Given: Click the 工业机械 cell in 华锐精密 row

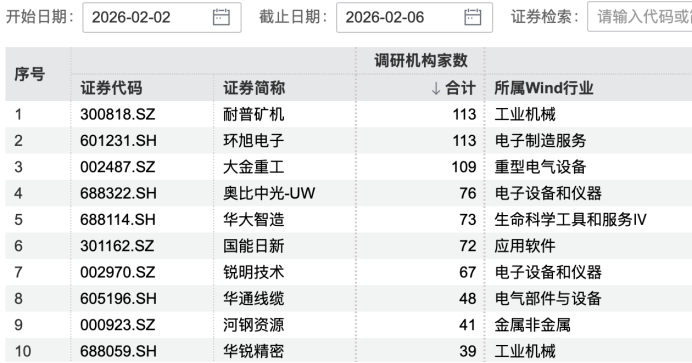Looking at the screenshot, I should coord(525,351).
